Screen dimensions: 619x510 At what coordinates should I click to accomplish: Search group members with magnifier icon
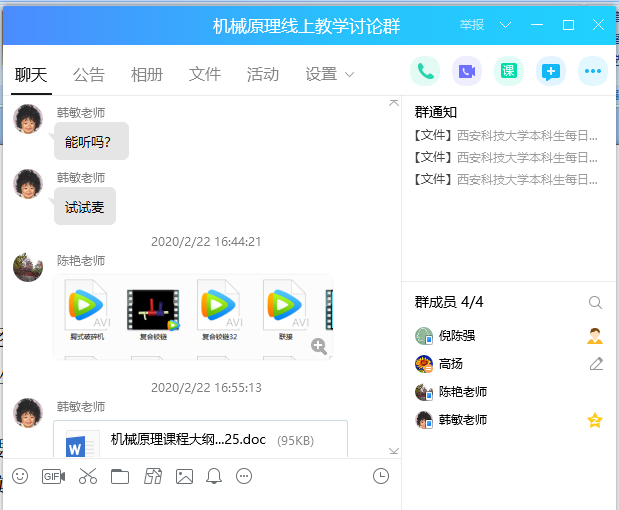[595, 303]
